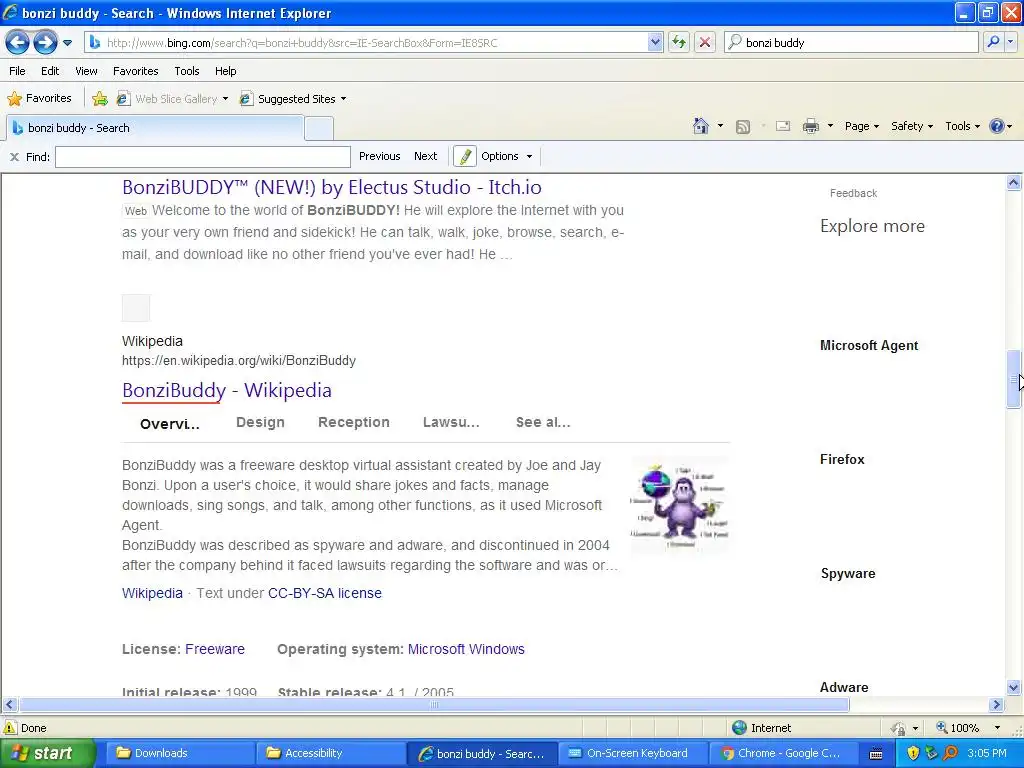Screen dimensions: 1024x768
Task: Open the Tools command bar menu
Action: click(x=963, y=126)
